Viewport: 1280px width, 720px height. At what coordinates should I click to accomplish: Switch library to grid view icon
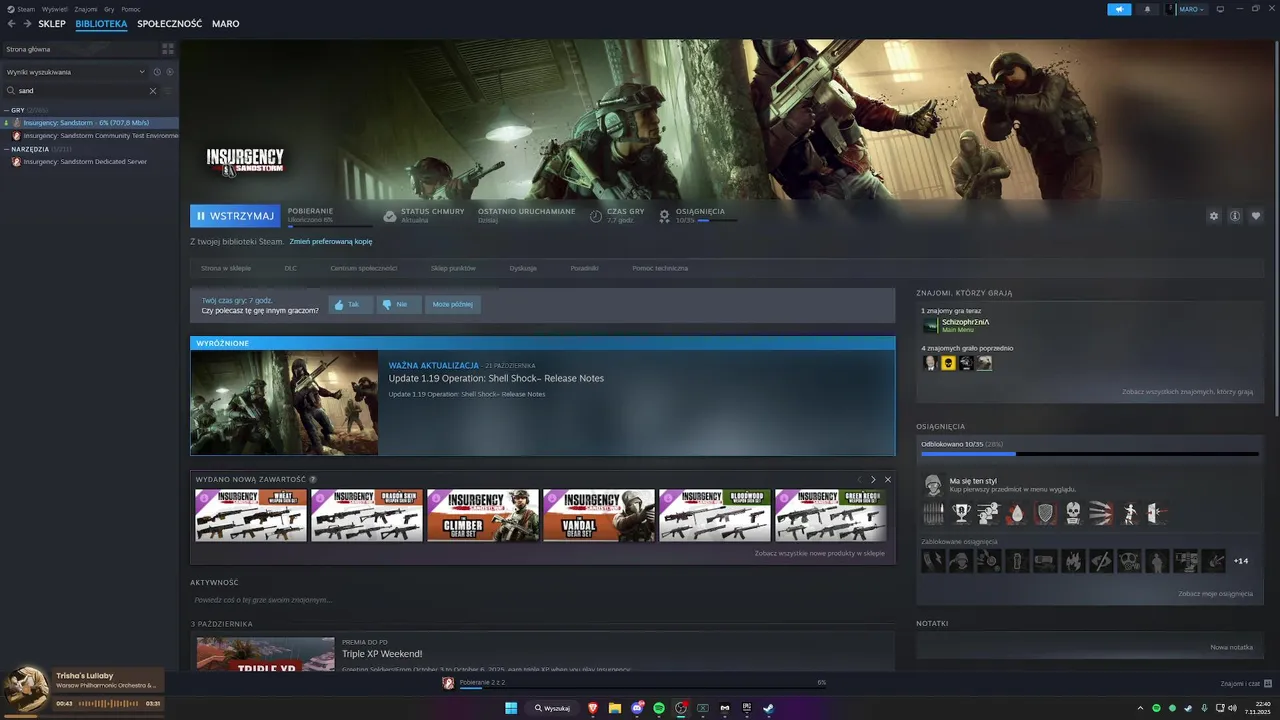point(168,48)
